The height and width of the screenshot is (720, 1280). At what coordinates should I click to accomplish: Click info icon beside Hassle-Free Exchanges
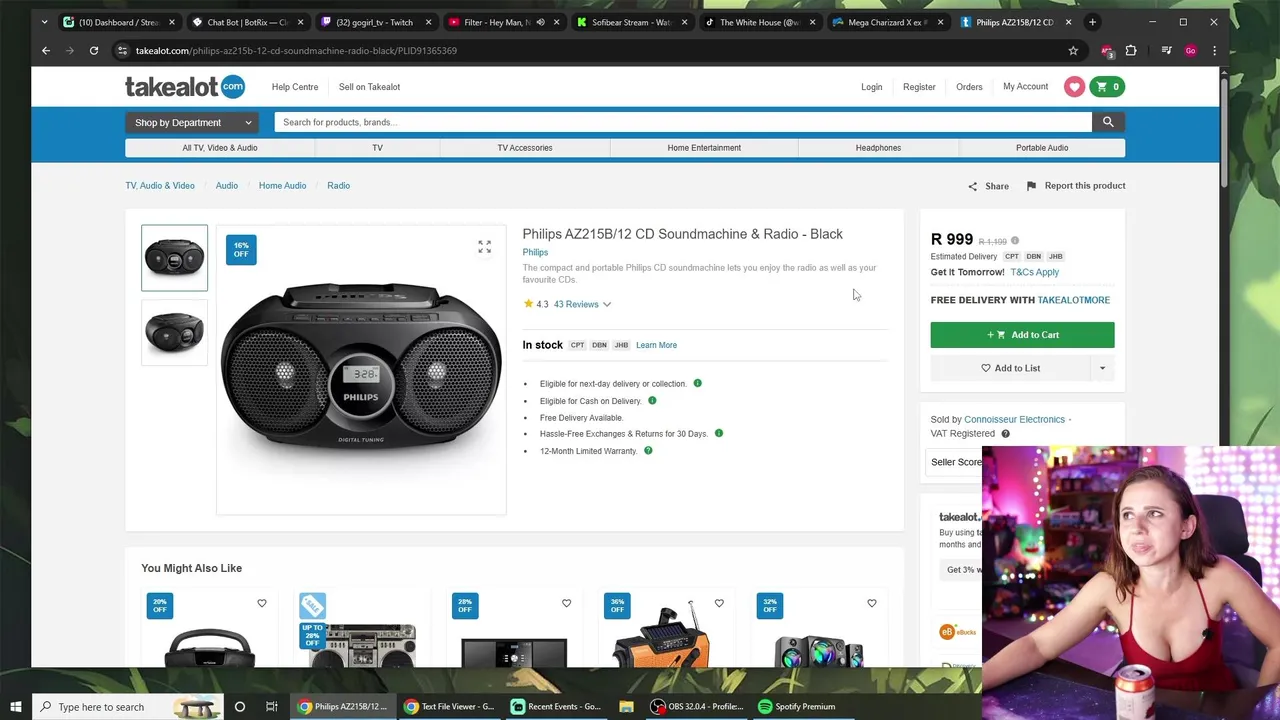(x=718, y=433)
